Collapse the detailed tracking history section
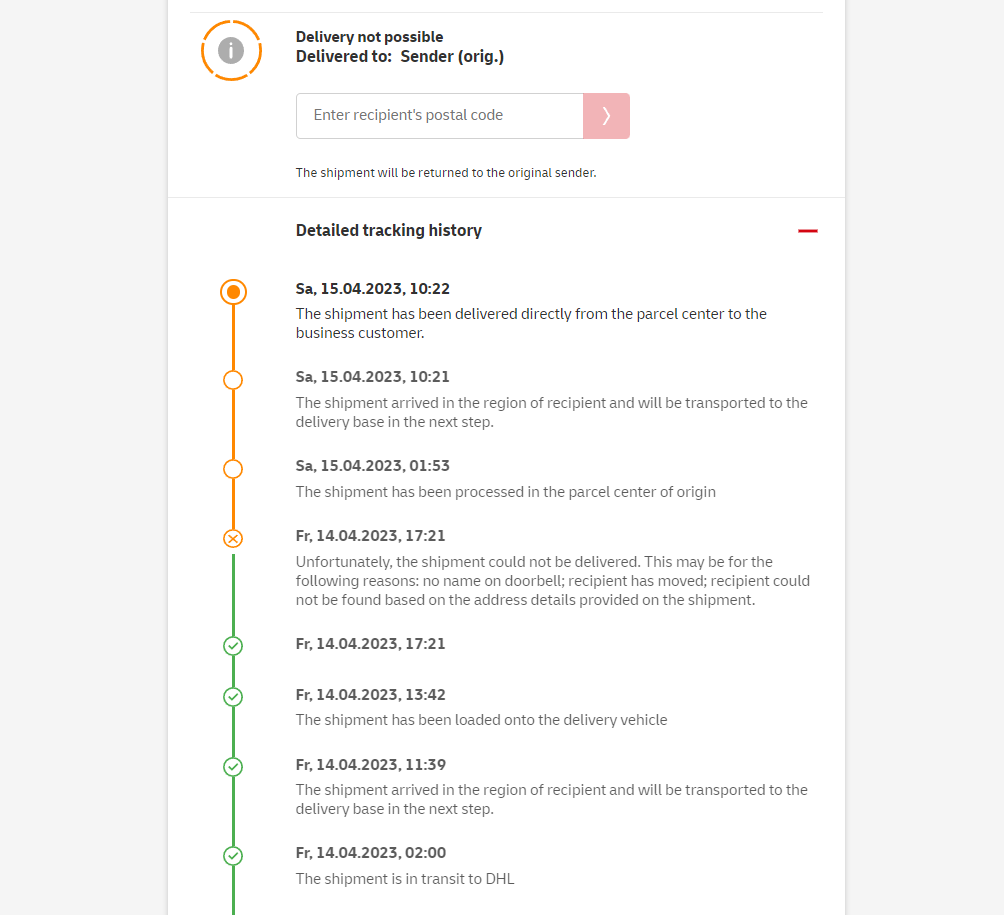This screenshot has height=915, width=1004. (808, 231)
